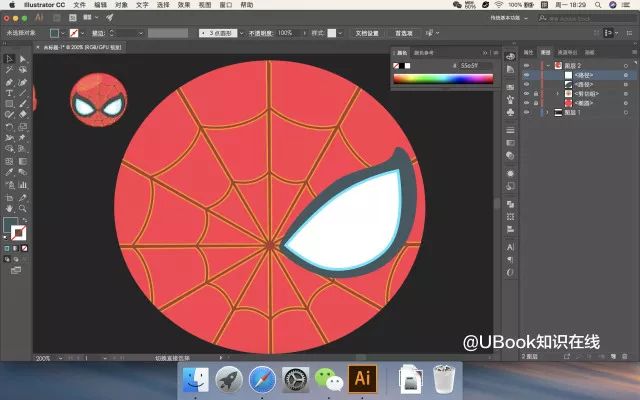Click the None swatch in Color panel
Screen dimensions: 640x400
(x=396, y=66)
